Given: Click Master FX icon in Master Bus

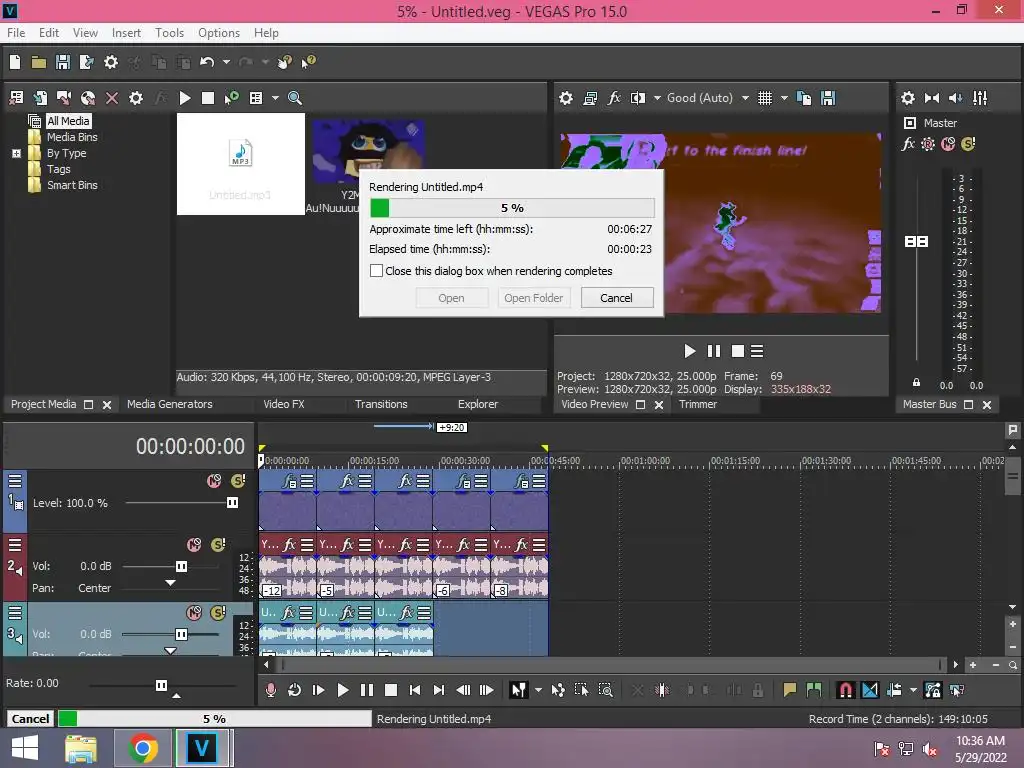Looking at the screenshot, I should [908, 144].
